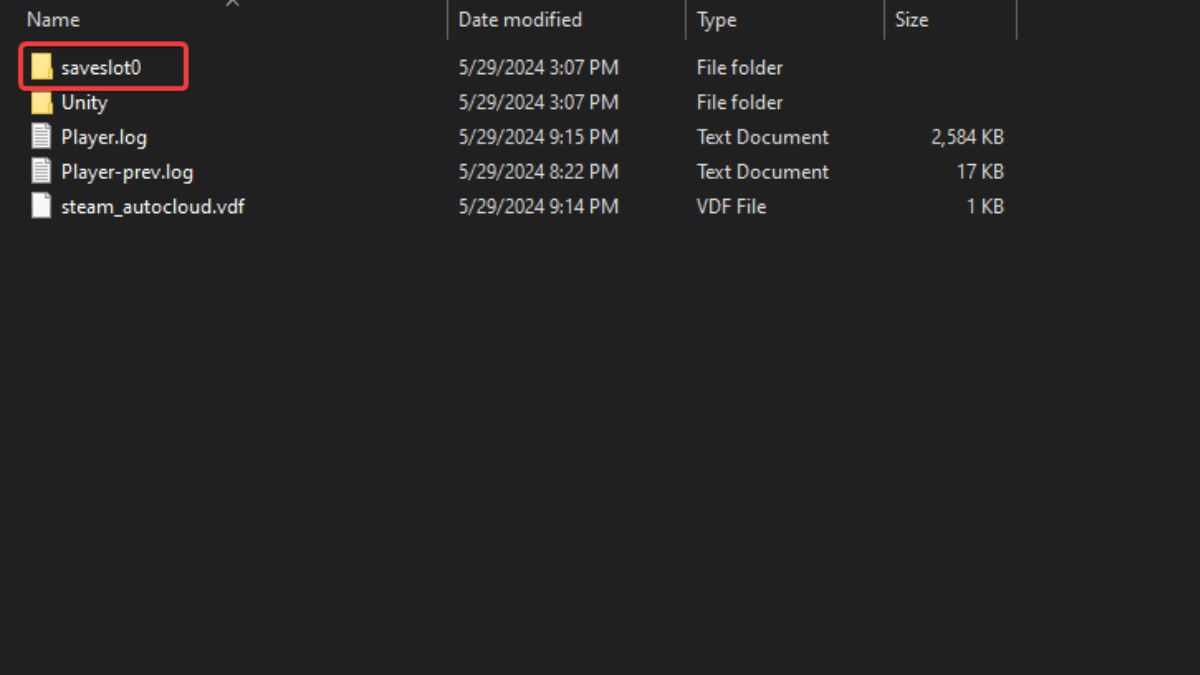Viewport: 1200px width, 675px height.
Task: Click the sort direction chevron above Name
Action: coord(233,4)
